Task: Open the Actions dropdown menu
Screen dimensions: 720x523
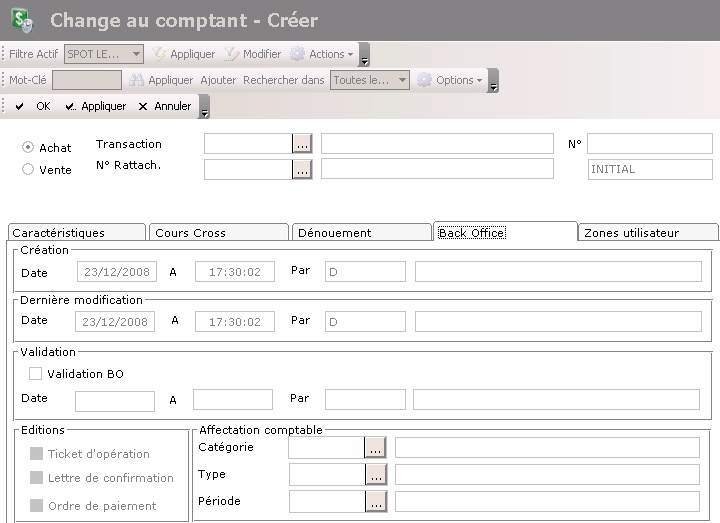Action: click(321, 54)
